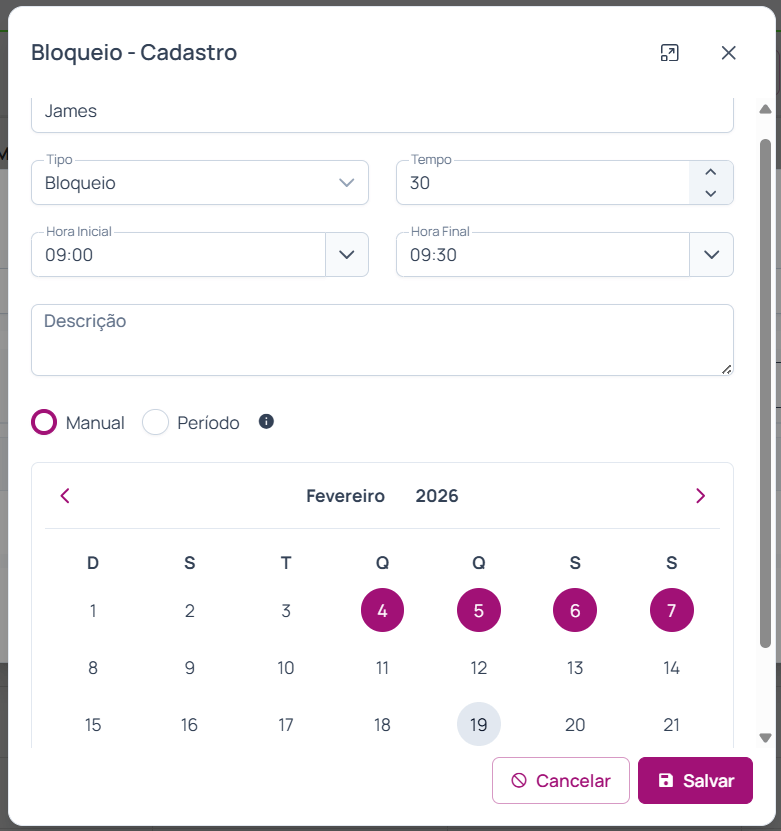Go to next month in calendar
781x831 pixels.
pyautogui.click(x=700, y=496)
